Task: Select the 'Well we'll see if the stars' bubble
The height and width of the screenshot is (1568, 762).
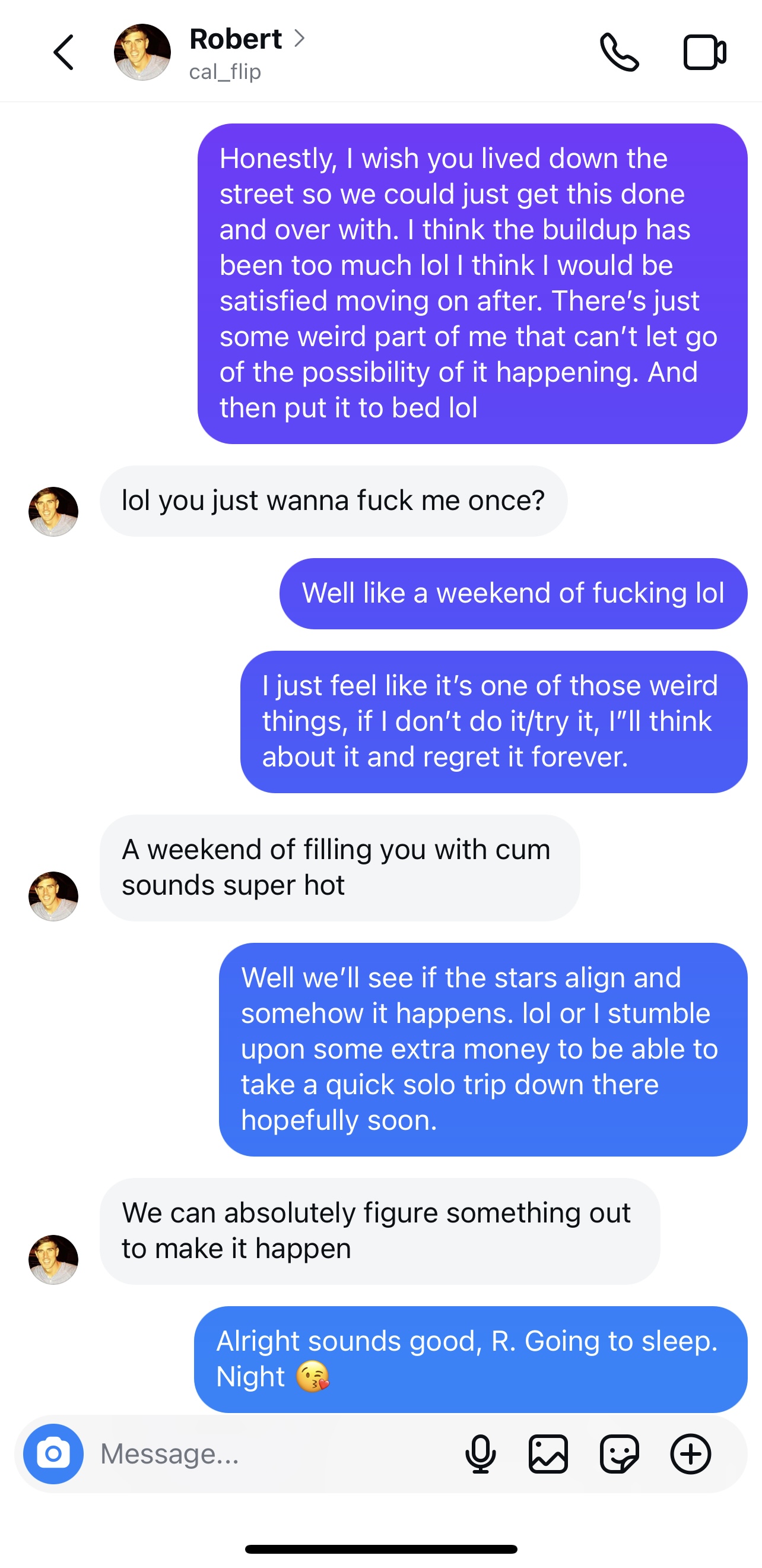Action: pyautogui.click(x=482, y=1048)
